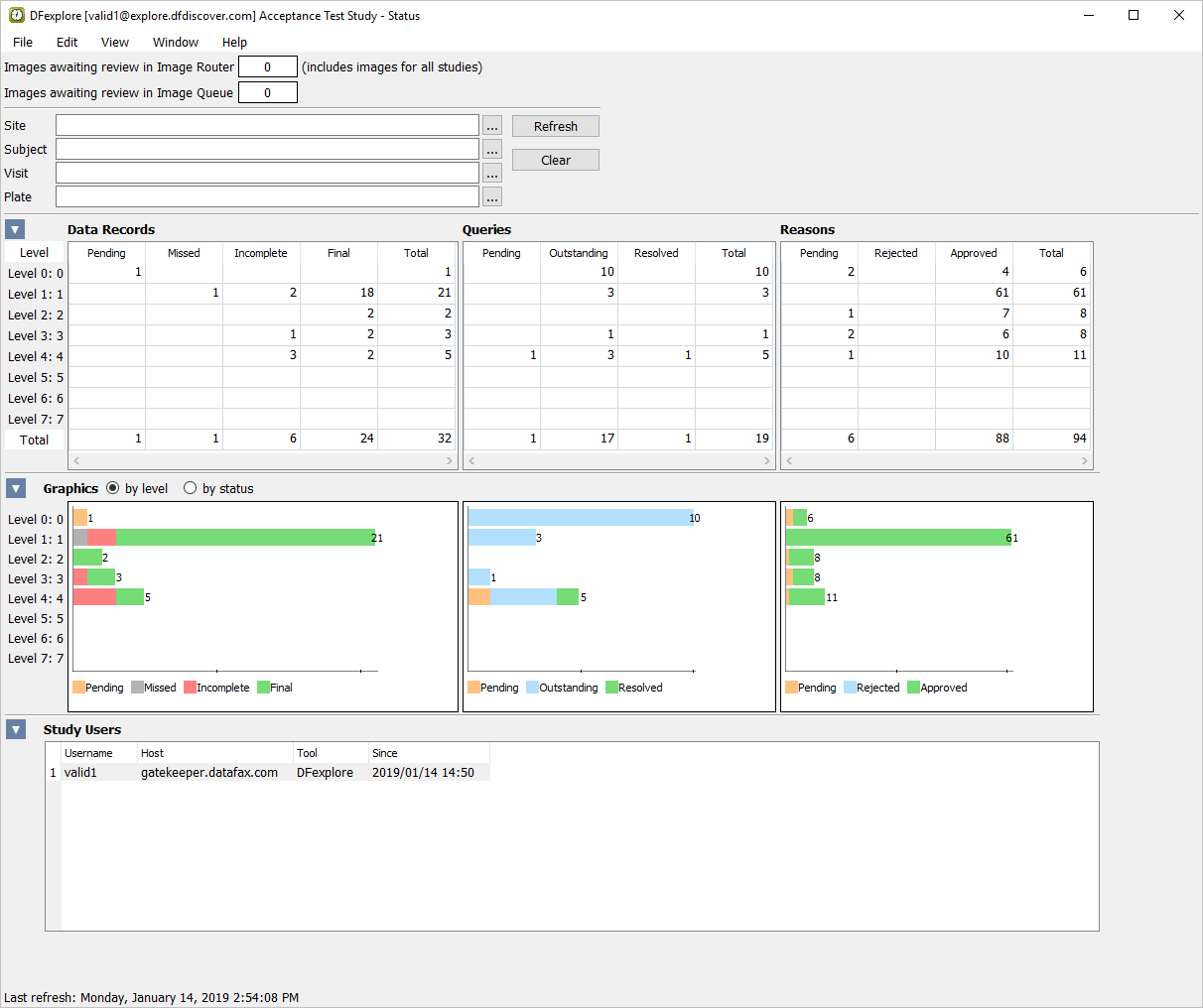Click right scroll arrow under Reasons table

pos(1084,461)
